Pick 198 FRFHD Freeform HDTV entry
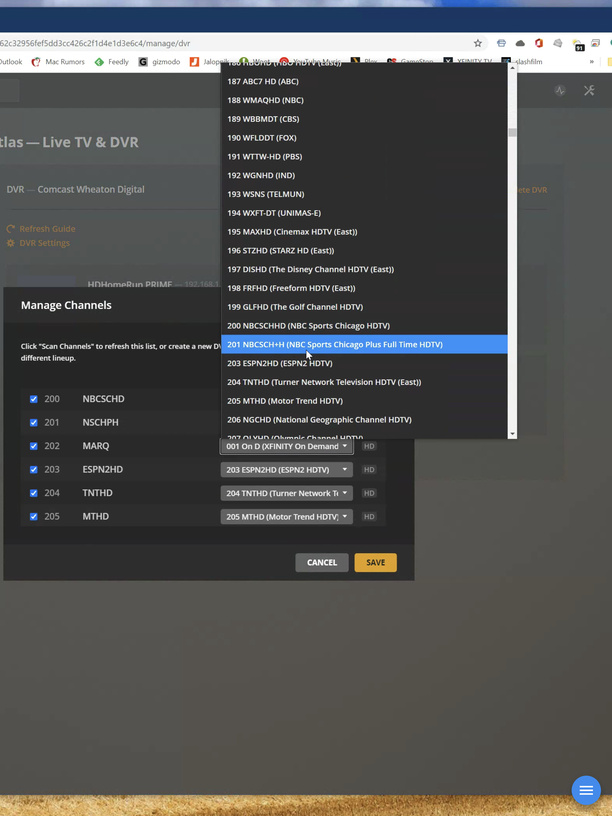The image size is (612, 816). tap(364, 288)
